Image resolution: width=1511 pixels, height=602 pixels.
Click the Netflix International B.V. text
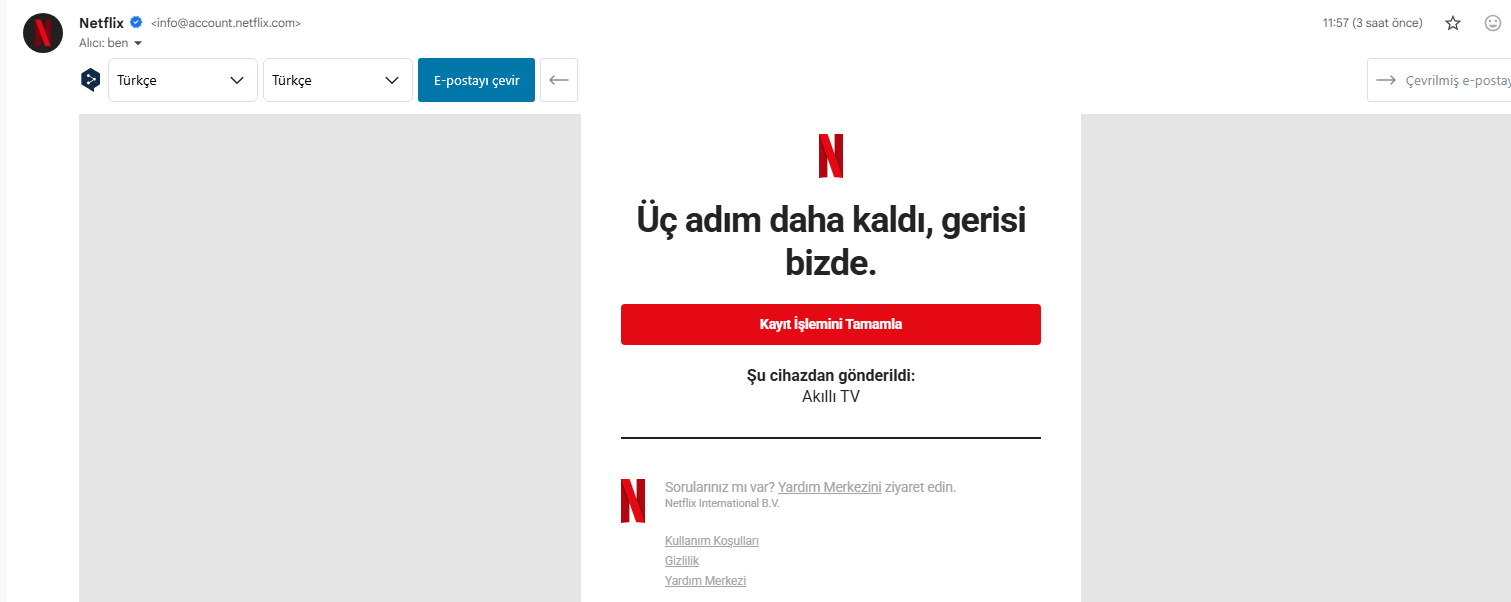pyautogui.click(x=722, y=503)
